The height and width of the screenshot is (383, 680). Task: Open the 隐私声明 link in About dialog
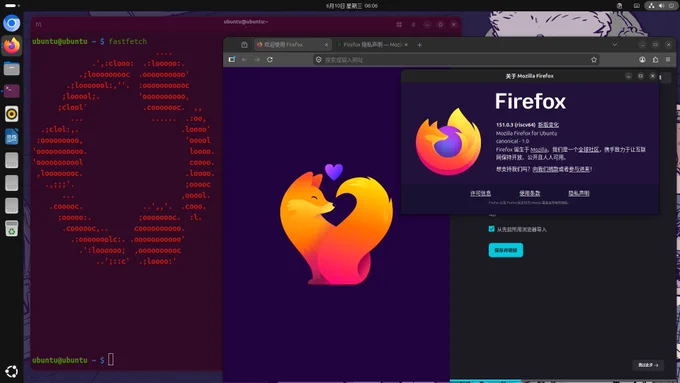(579, 193)
